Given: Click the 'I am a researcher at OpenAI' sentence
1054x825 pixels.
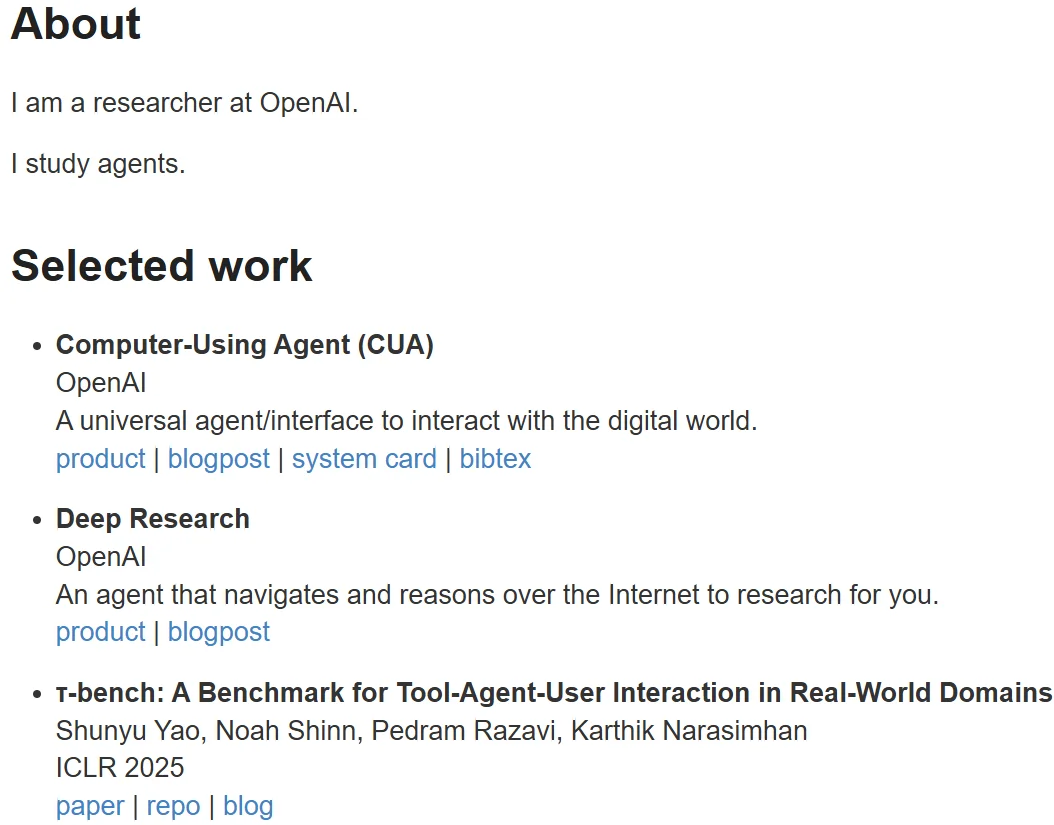Looking at the screenshot, I should [184, 103].
